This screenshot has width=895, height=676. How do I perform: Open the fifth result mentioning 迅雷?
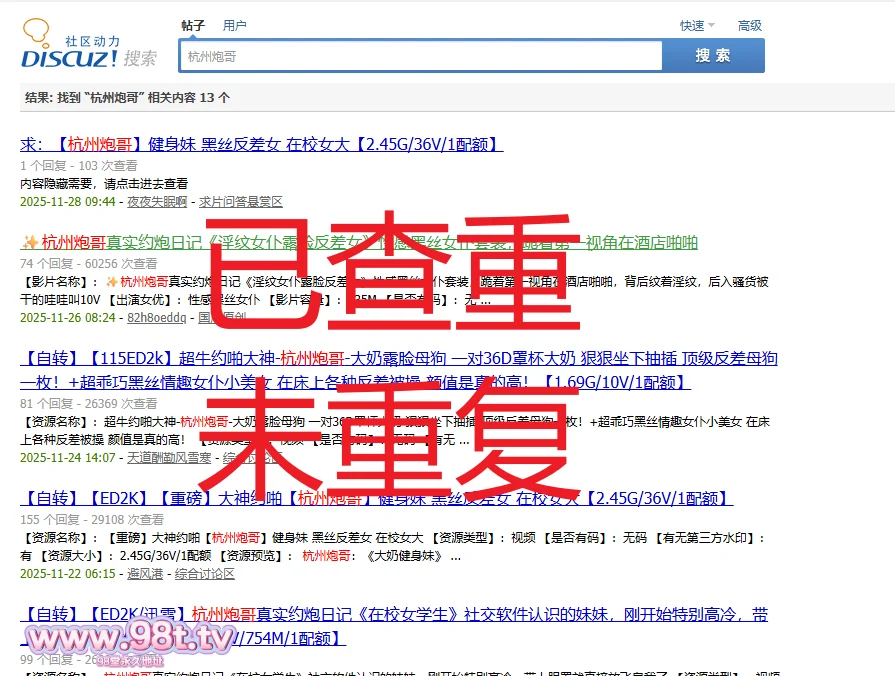point(394,614)
